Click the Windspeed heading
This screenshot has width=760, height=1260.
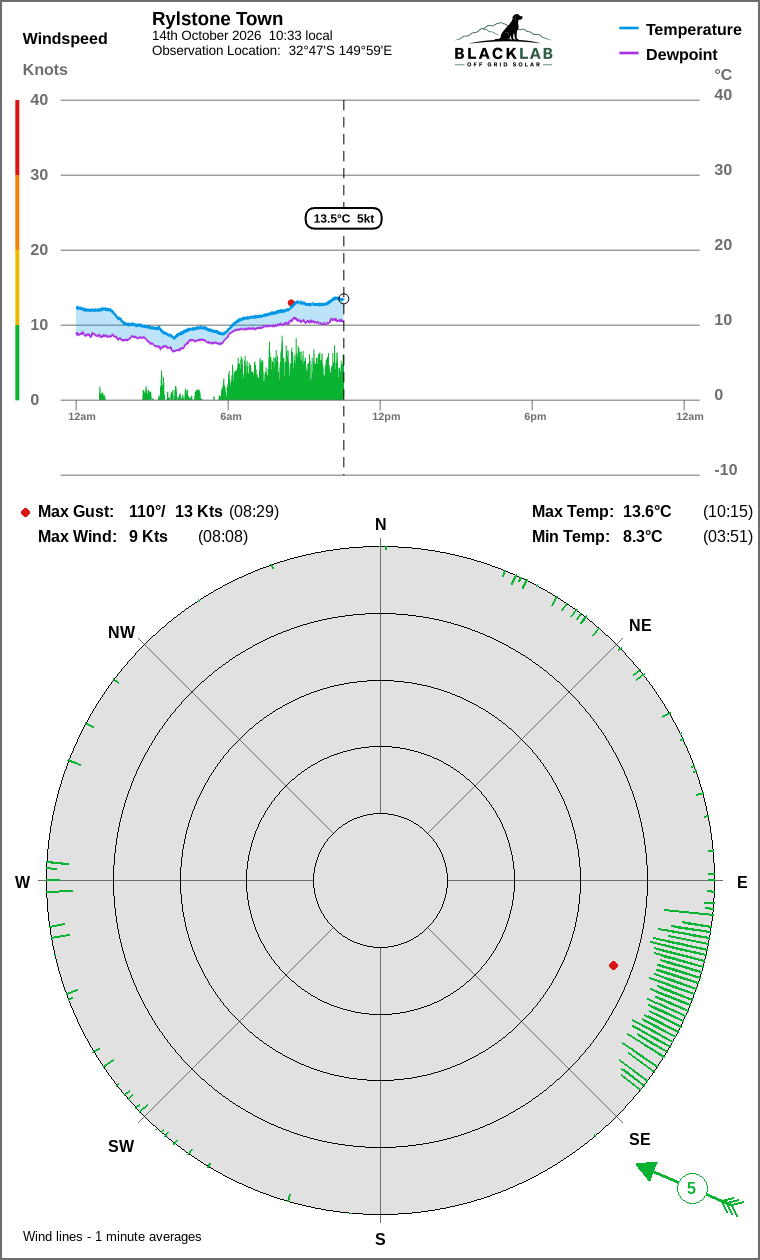point(65,39)
